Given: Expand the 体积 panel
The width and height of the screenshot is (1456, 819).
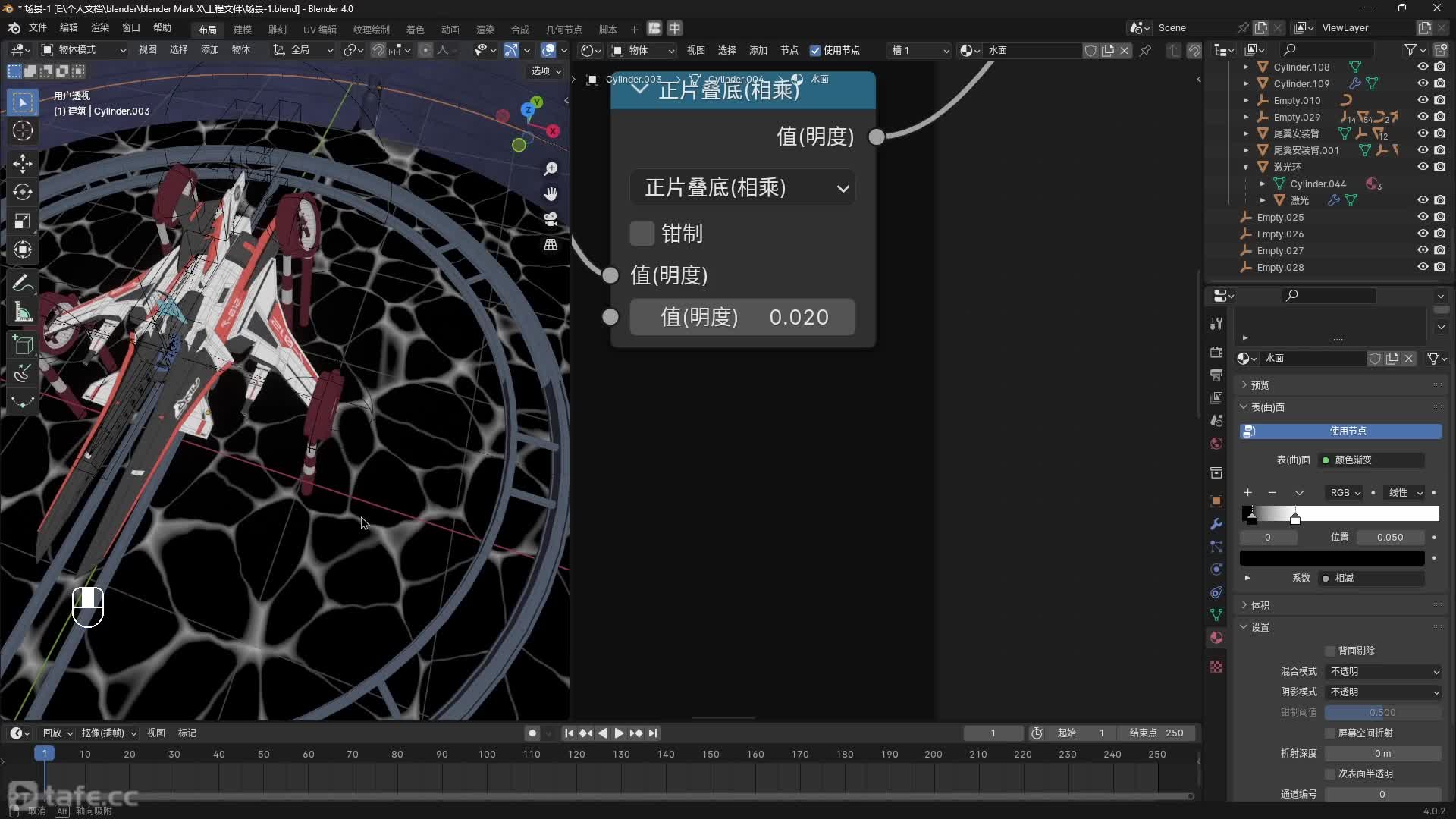Looking at the screenshot, I should coord(1260,605).
